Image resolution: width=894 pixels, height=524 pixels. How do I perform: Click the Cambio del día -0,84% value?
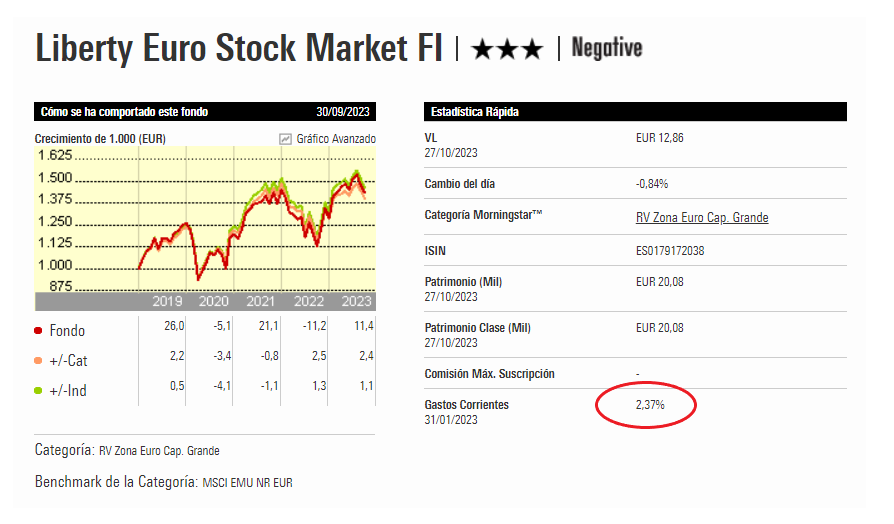click(x=651, y=184)
